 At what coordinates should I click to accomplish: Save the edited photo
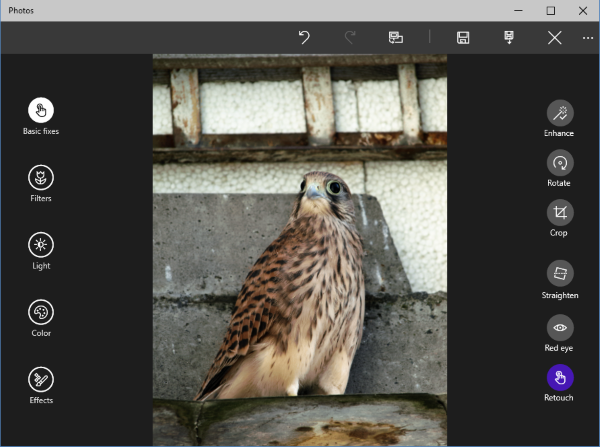click(x=463, y=38)
